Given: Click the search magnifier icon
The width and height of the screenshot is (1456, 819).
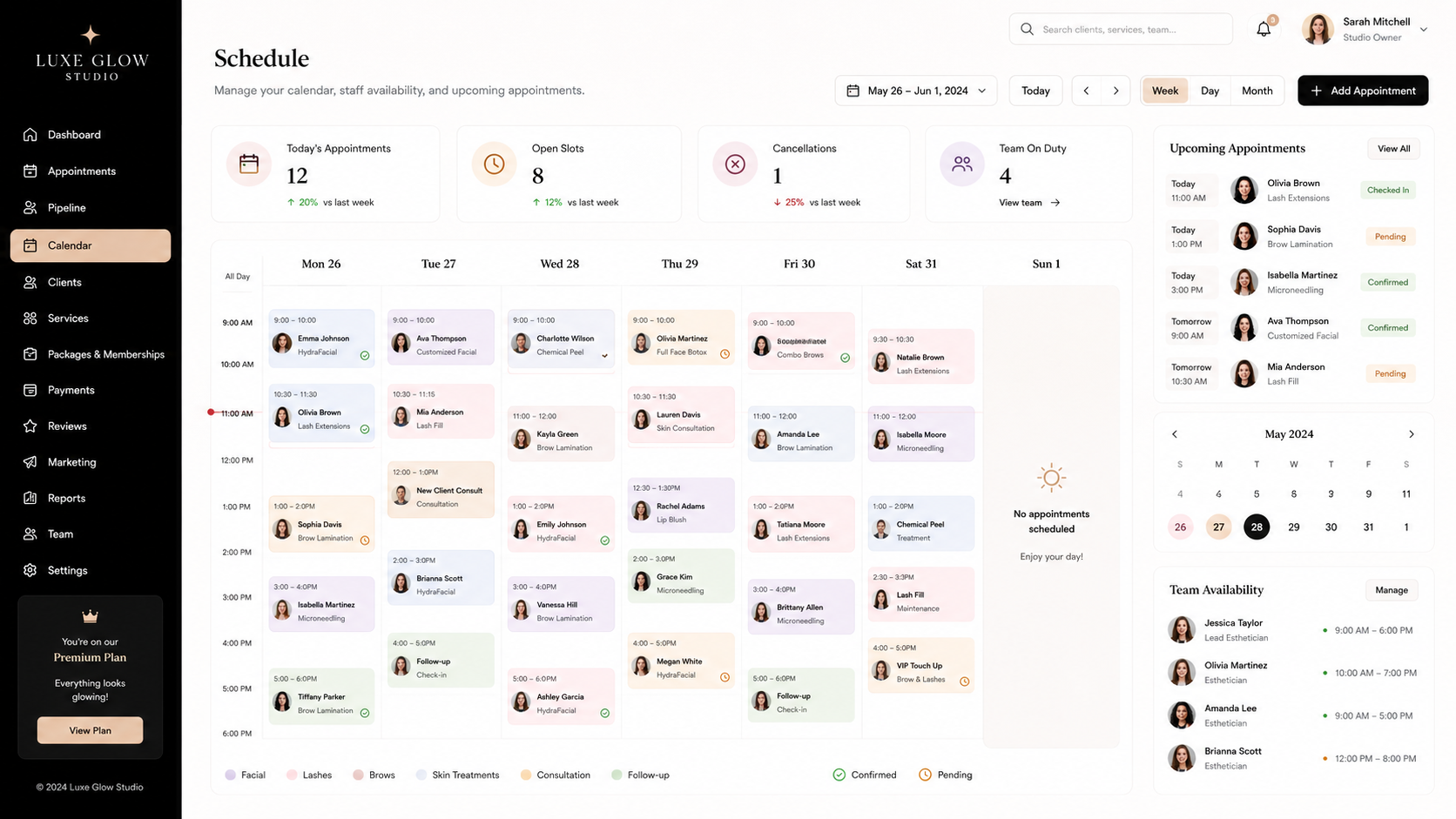Looking at the screenshot, I should point(1028,30).
